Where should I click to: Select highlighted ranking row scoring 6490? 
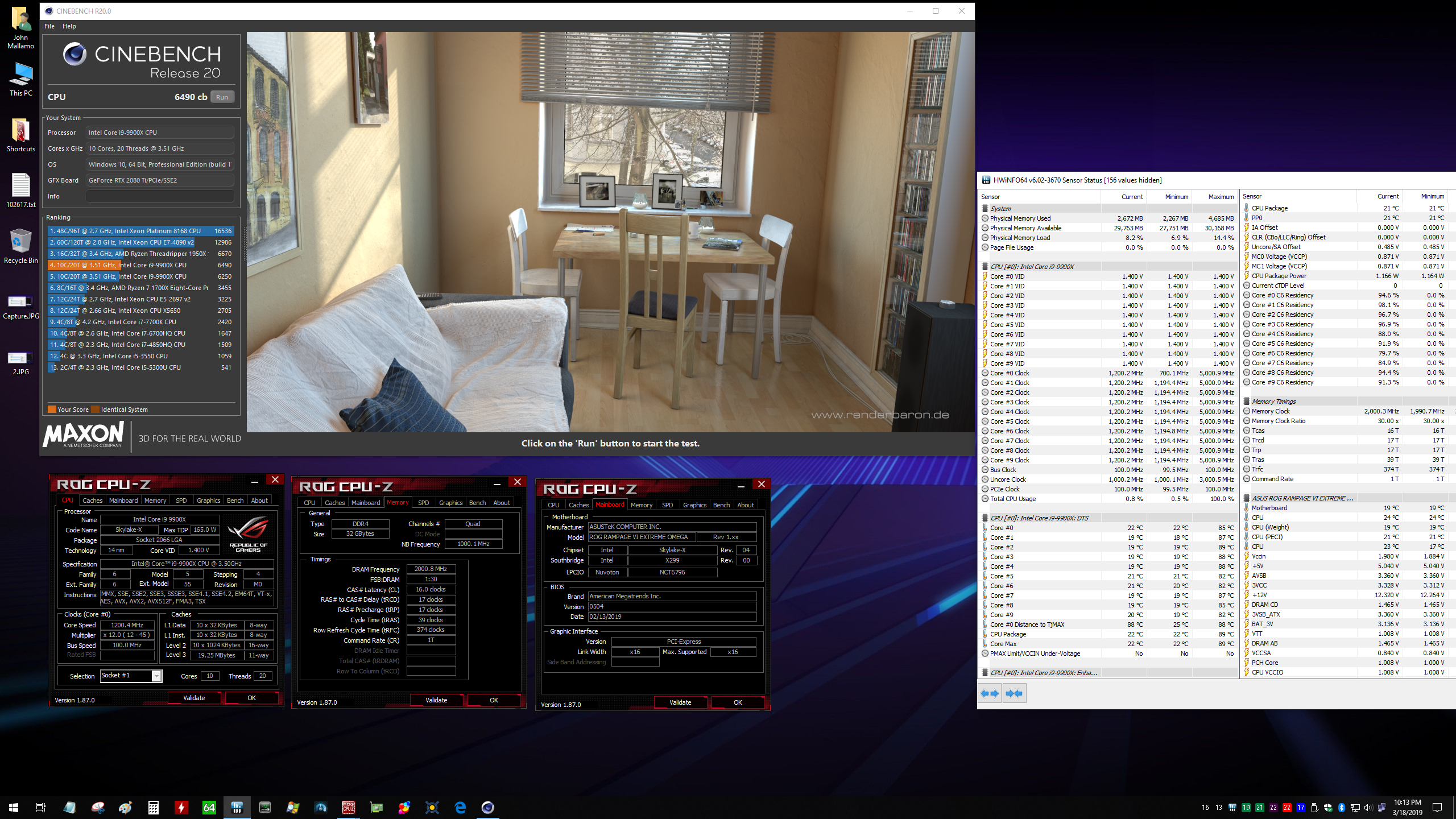click(140, 265)
